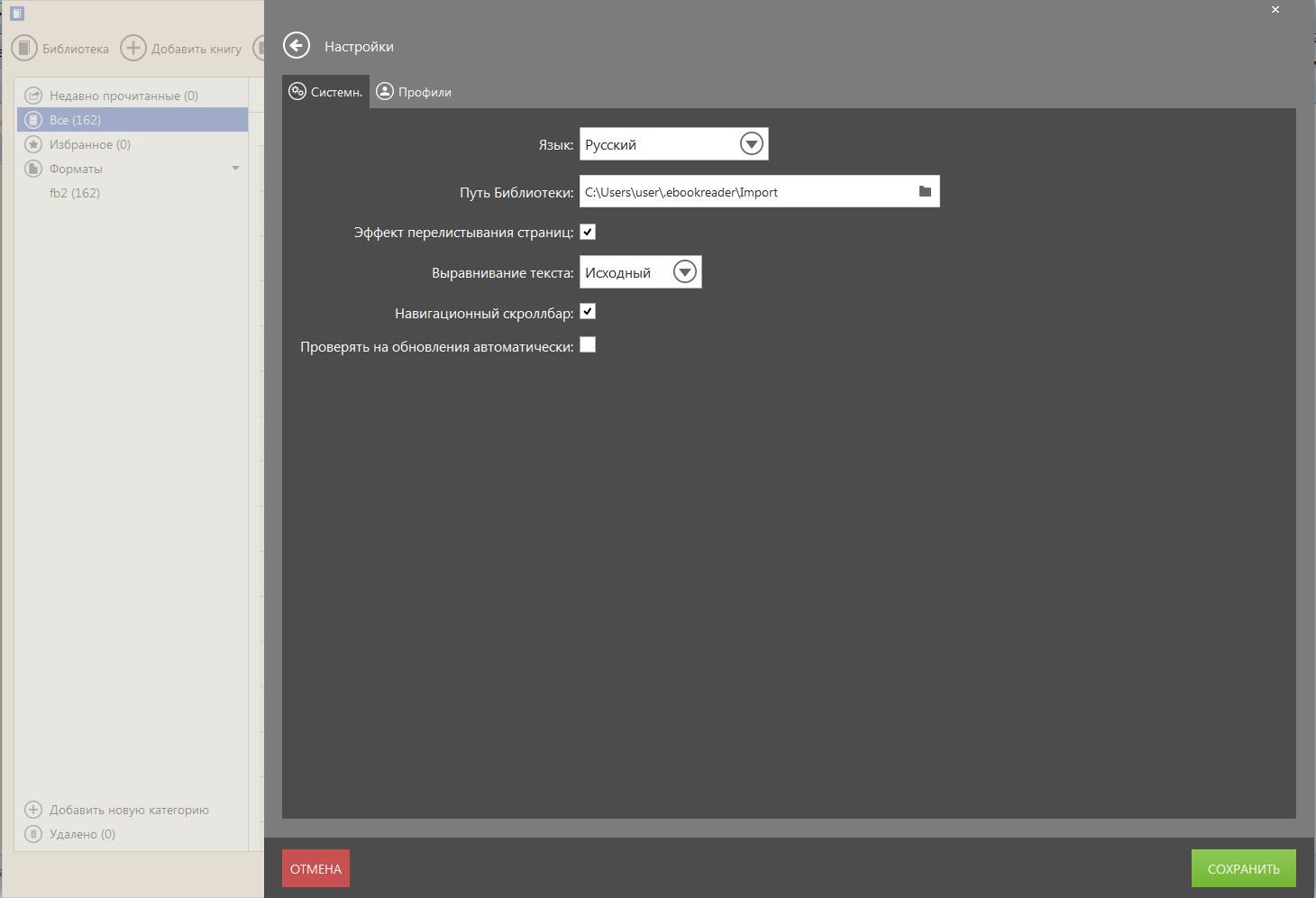This screenshot has width=1316, height=898.
Task: Click the back arrow next to Настройки
Action: point(297,45)
